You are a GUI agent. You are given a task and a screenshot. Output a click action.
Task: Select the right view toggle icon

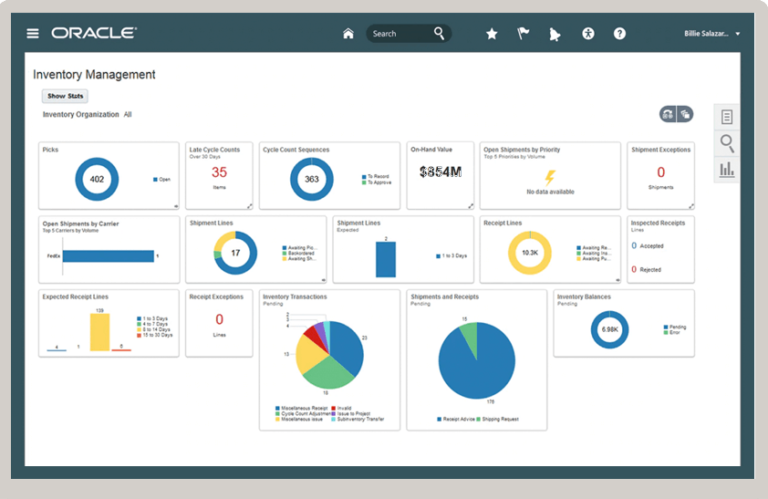685,115
